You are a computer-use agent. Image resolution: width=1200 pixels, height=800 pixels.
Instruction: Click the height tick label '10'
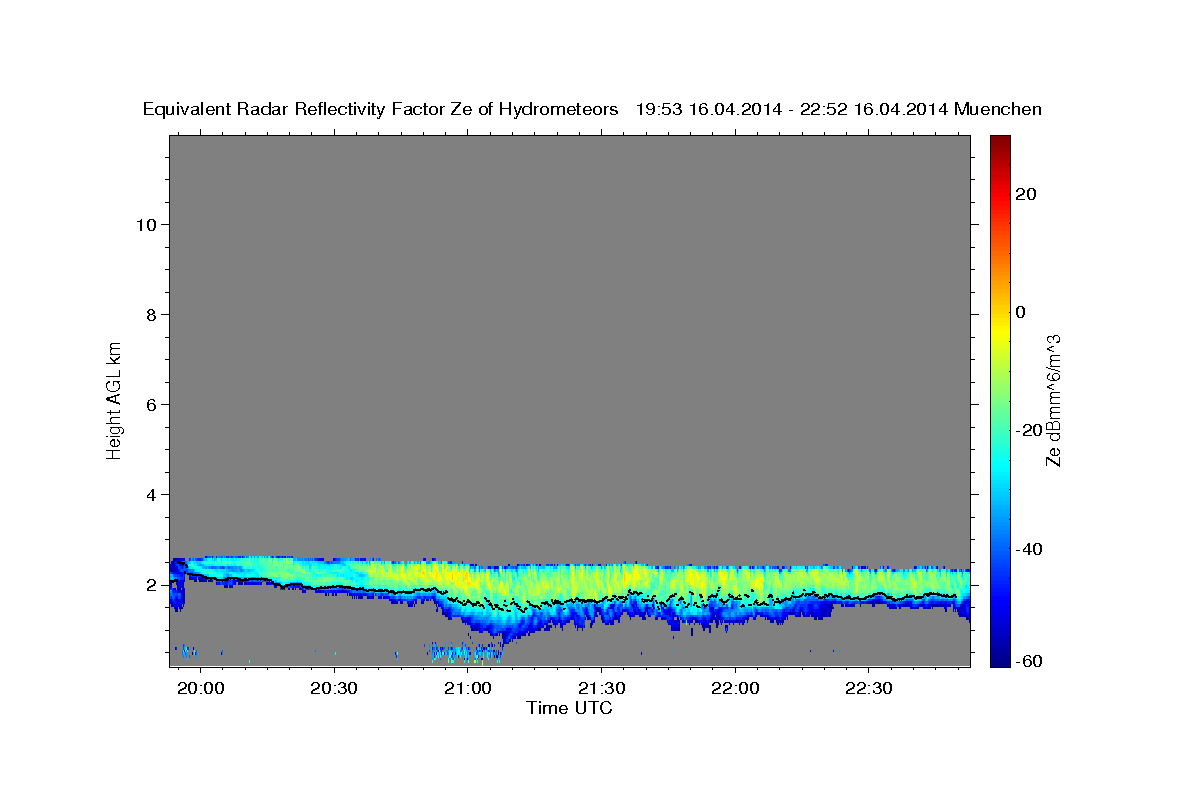click(145, 224)
